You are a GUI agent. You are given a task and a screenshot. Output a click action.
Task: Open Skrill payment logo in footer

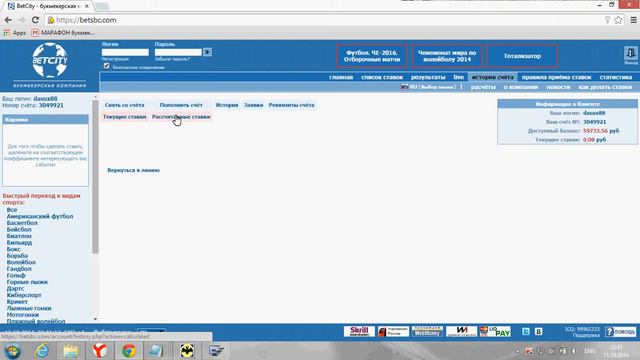pos(359,331)
